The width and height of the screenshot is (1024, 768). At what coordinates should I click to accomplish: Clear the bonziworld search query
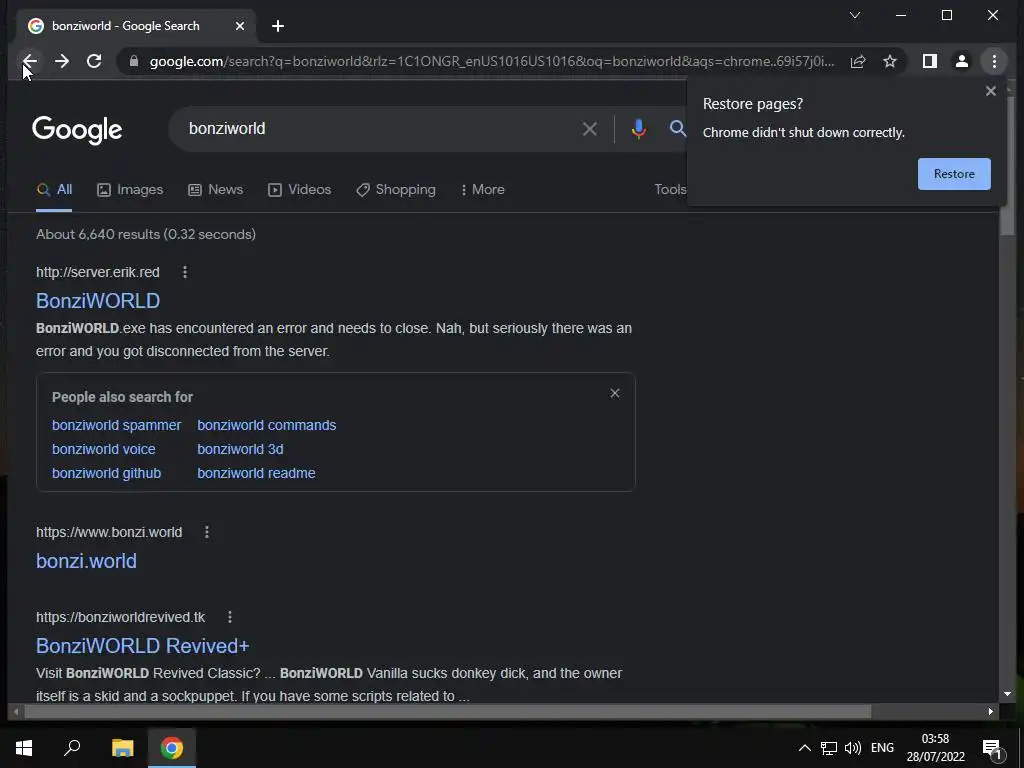[589, 129]
